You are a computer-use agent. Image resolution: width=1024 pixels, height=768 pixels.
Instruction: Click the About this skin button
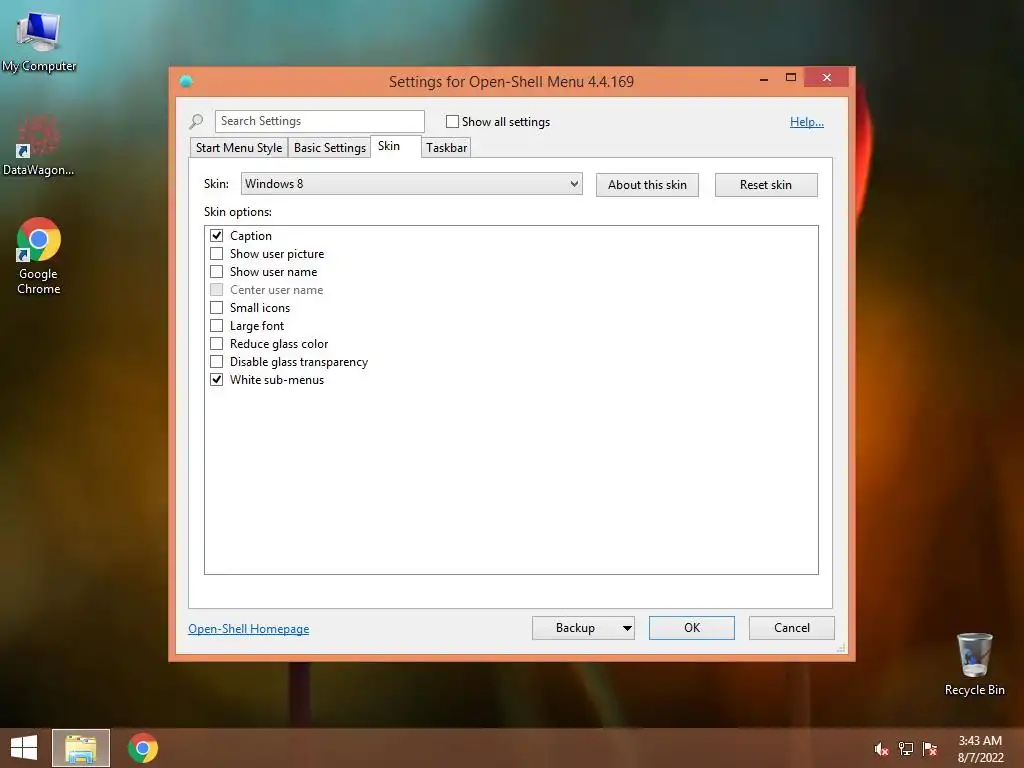[647, 185]
